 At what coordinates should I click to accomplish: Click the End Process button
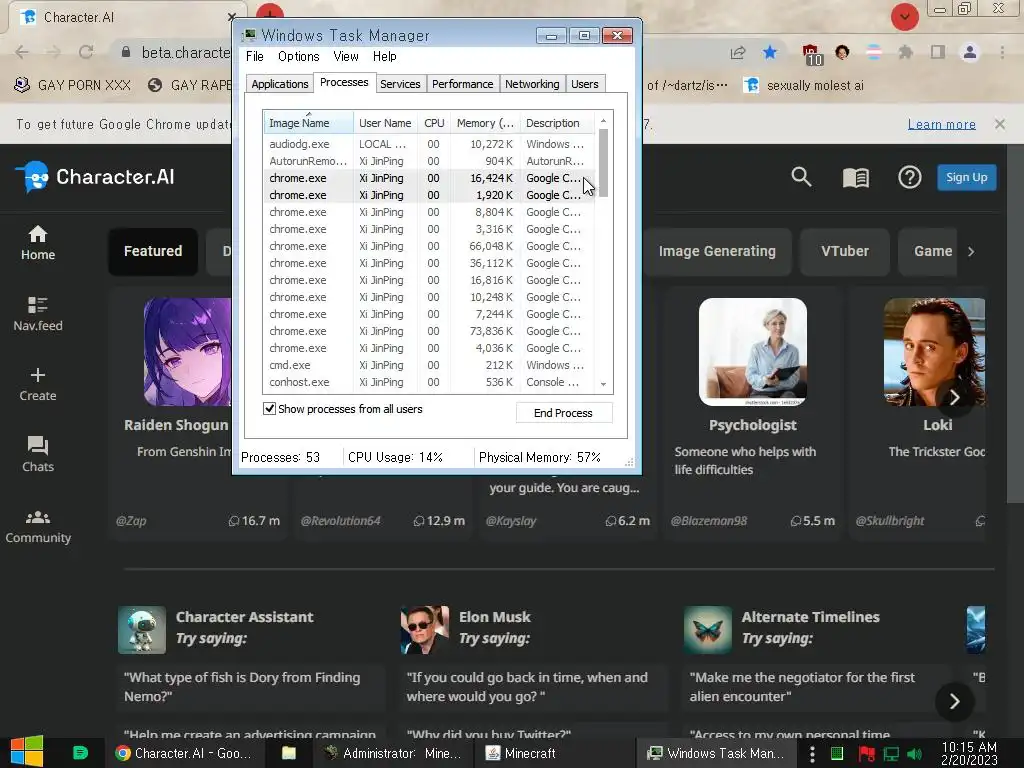[x=564, y=413]
